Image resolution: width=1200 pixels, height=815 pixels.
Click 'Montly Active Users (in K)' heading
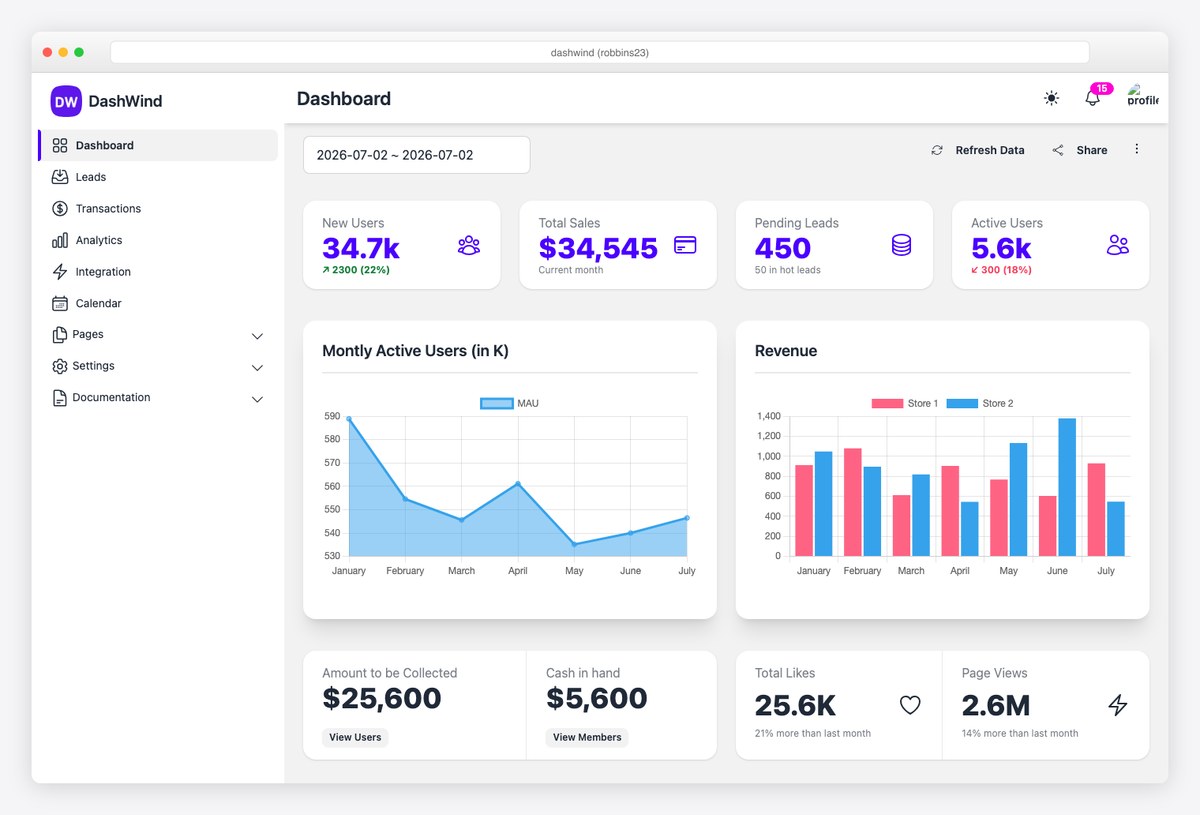coord(415,351)
